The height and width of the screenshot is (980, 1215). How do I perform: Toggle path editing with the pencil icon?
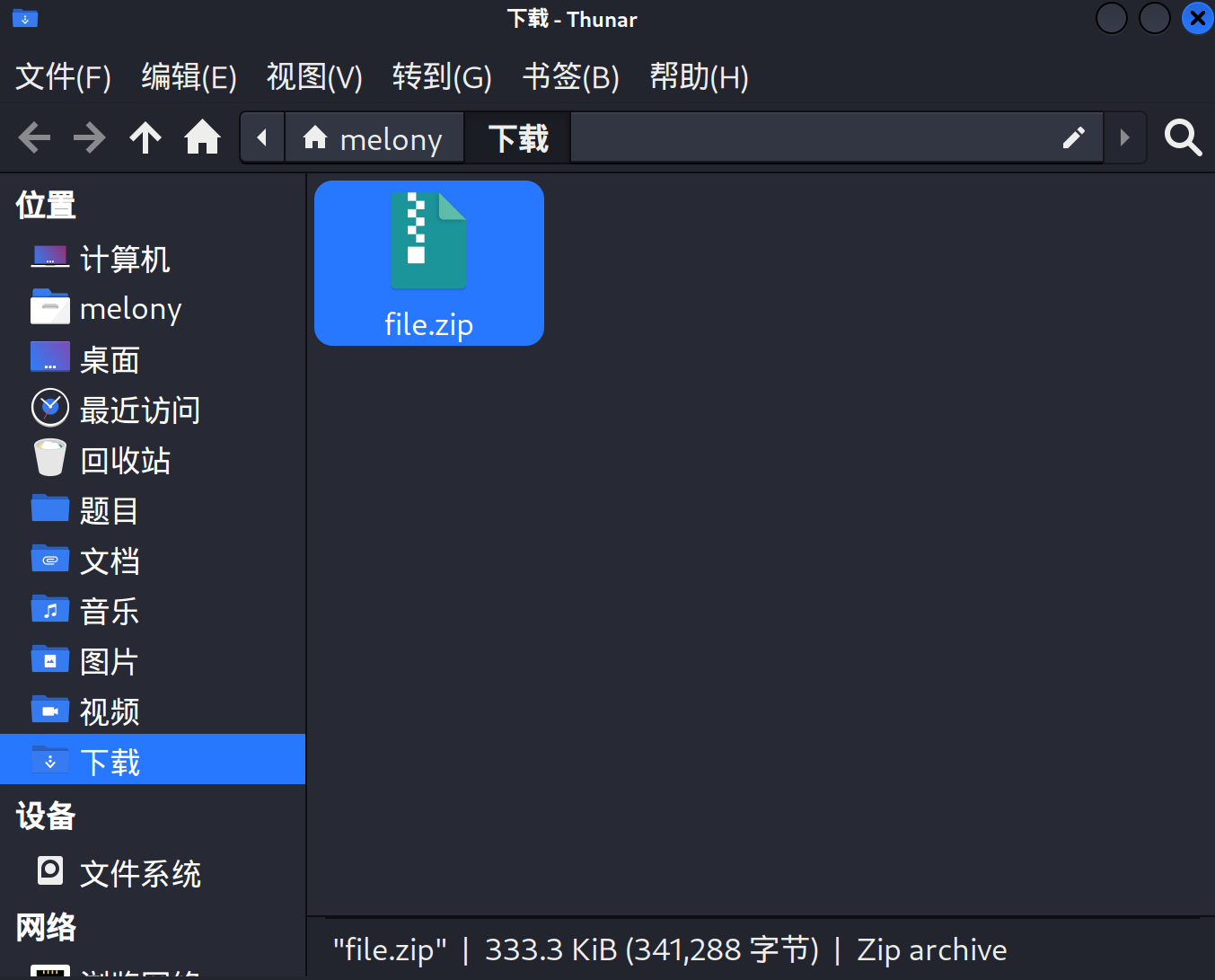pos(1073,138)
